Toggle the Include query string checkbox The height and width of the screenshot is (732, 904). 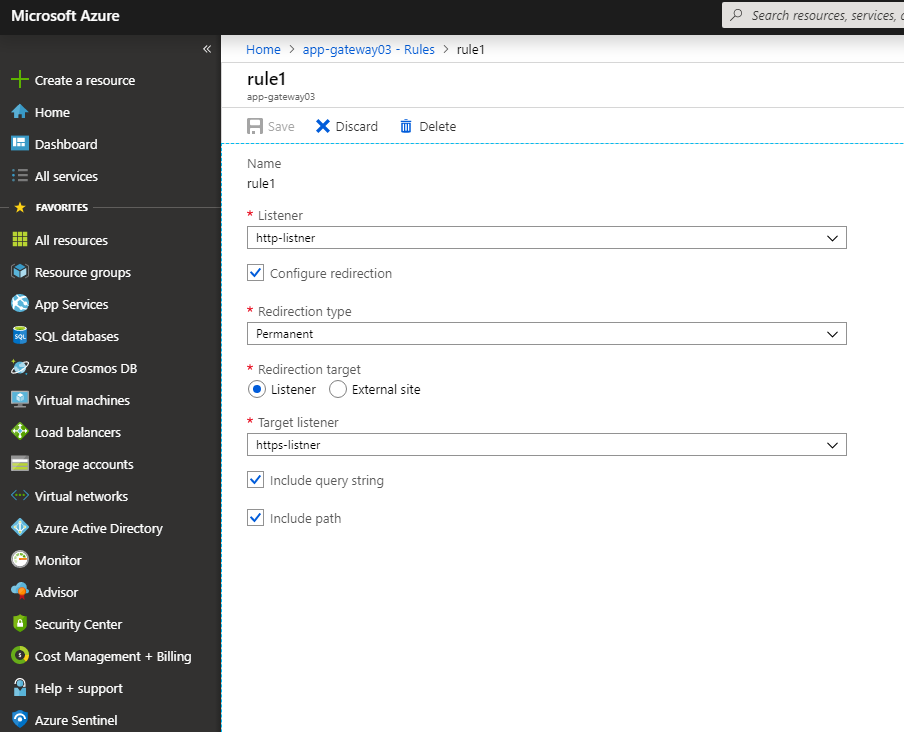click(x=255, y=480)
